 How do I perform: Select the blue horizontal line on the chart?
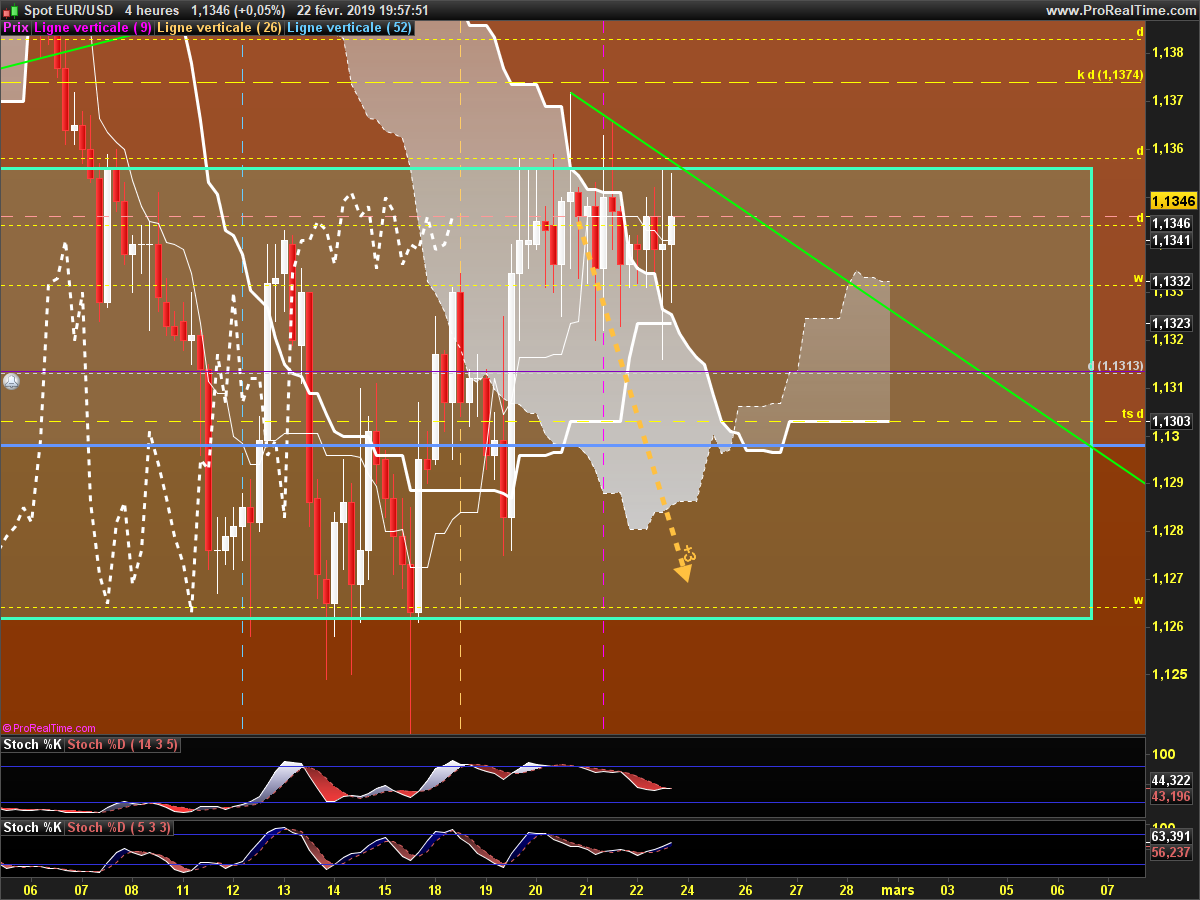tap(572, 445)
